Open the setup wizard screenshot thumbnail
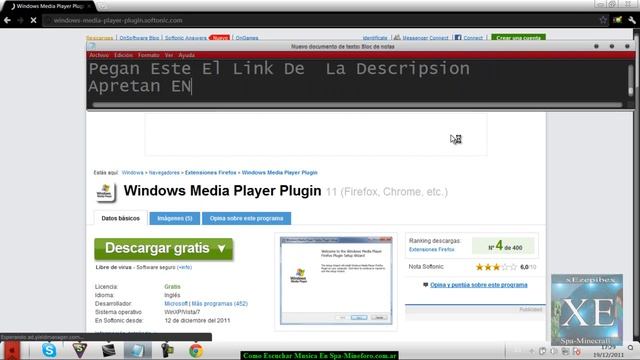The image size is (640, 360). point(336,281)
